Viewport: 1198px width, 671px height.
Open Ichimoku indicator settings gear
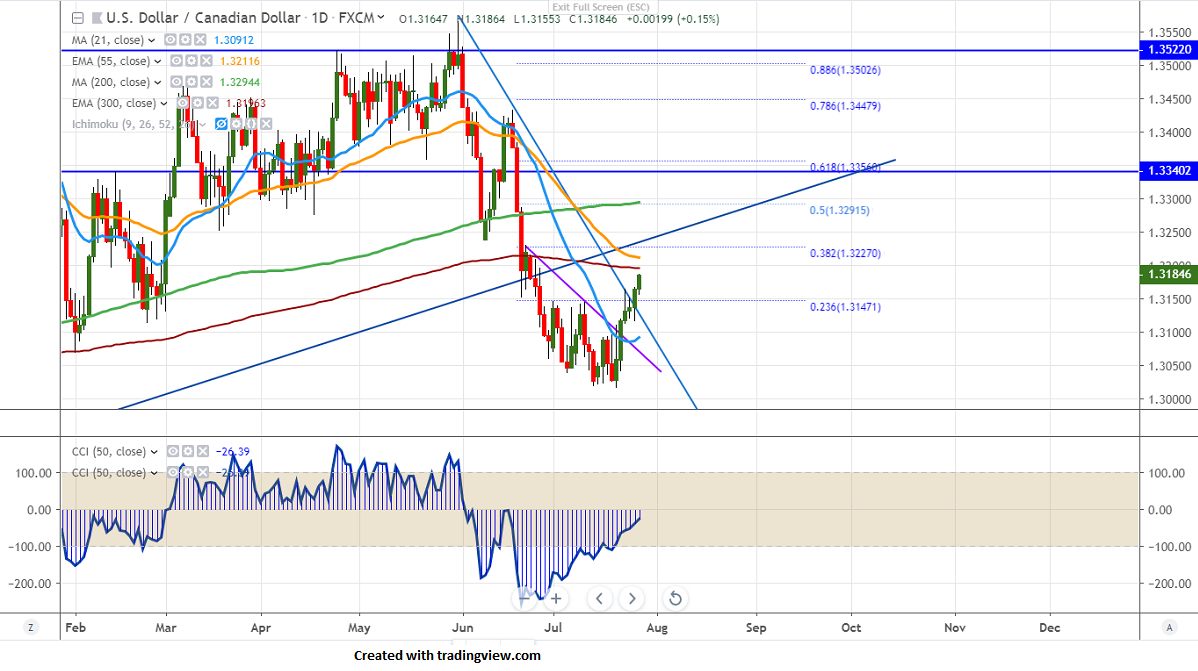[236, 124]
